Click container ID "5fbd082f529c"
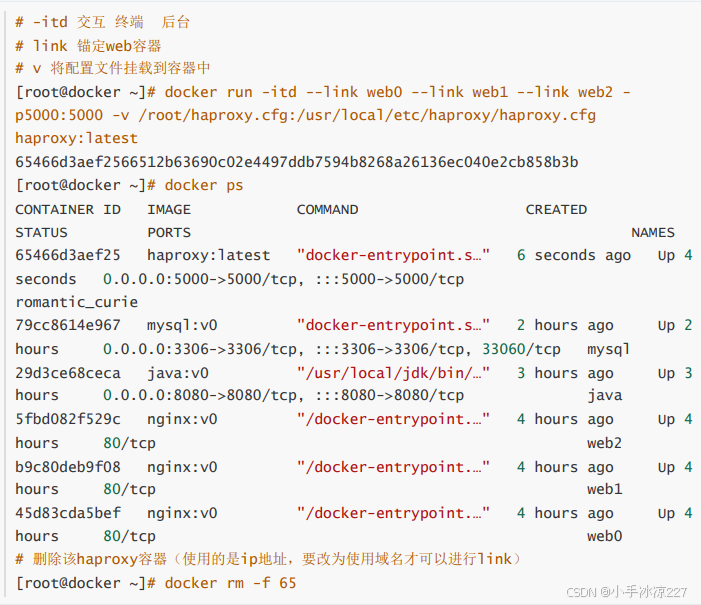This screenshot has width=701, height=605. tap(68, 419)
